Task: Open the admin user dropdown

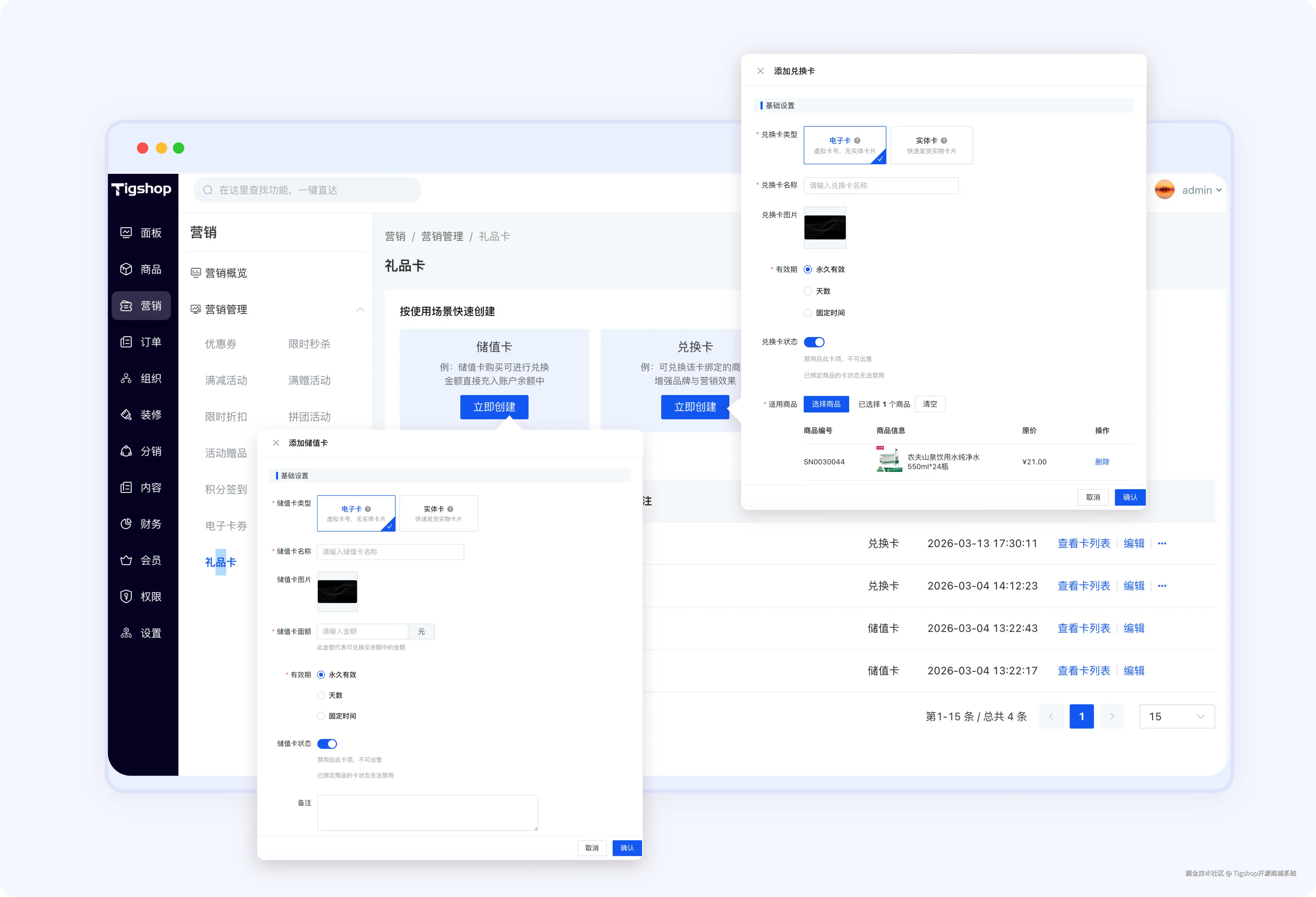Action: (1201, 190)
